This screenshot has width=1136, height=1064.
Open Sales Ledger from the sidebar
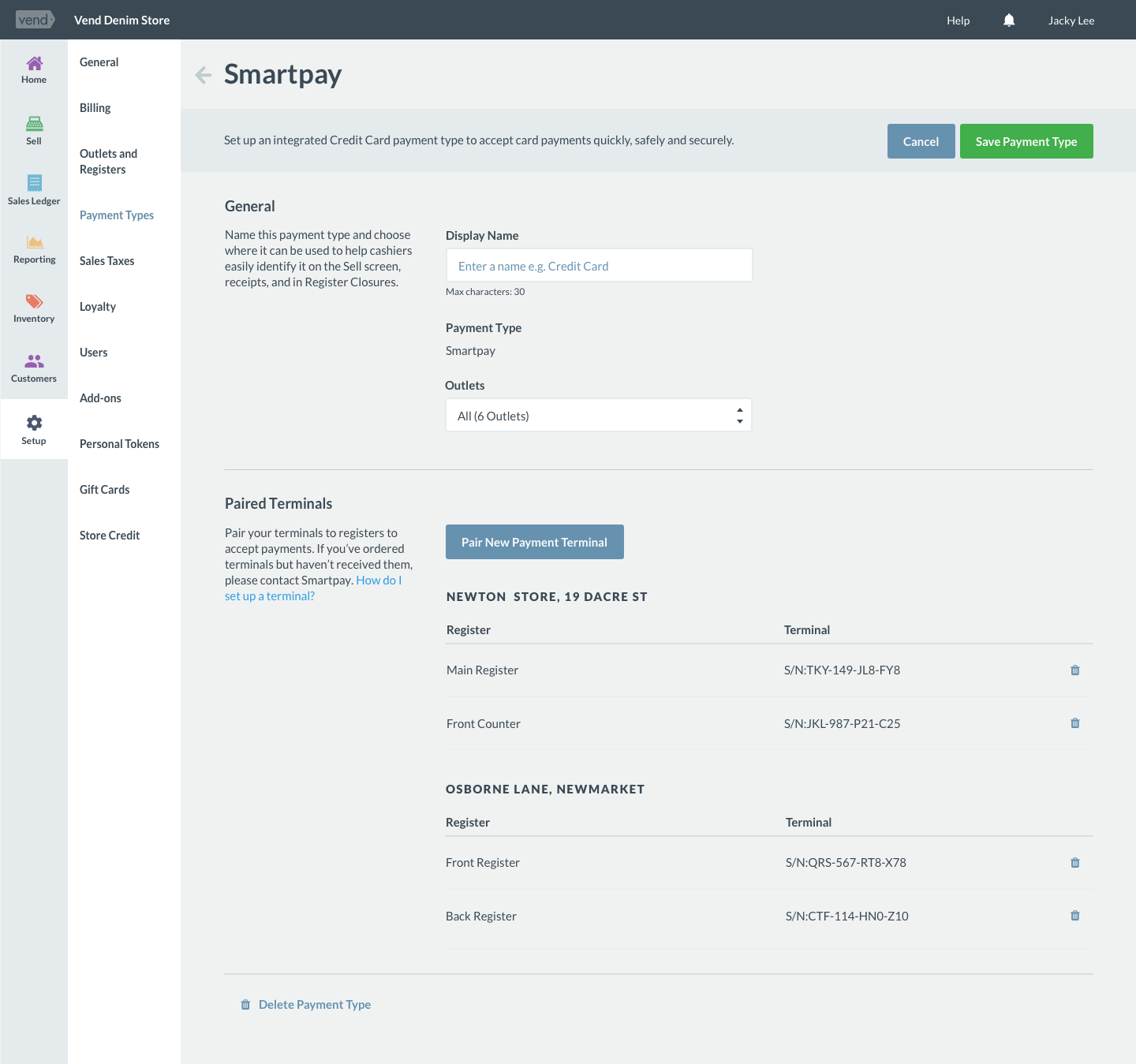[x=34, y=191]
